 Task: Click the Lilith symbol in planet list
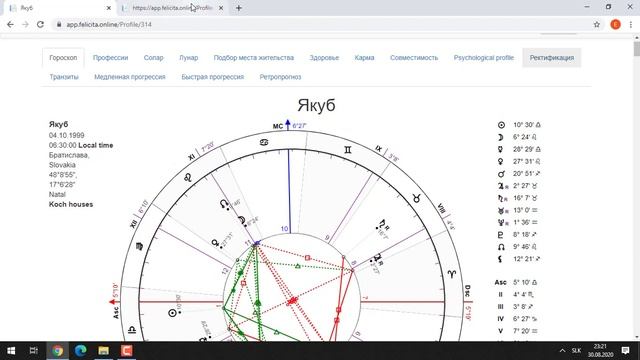click(x=500, y=259)
